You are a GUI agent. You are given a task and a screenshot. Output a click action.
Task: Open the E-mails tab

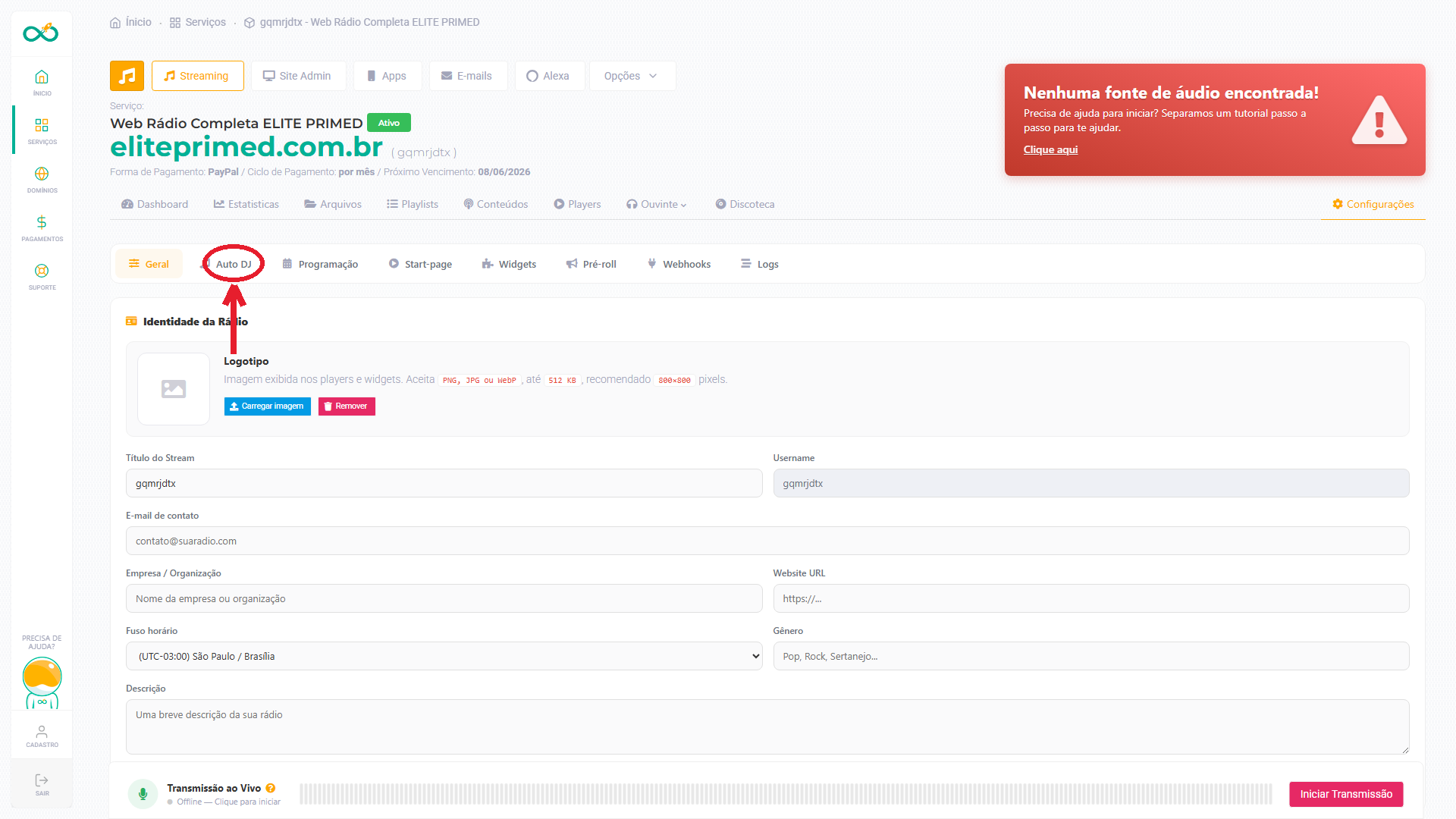(467, 76)
